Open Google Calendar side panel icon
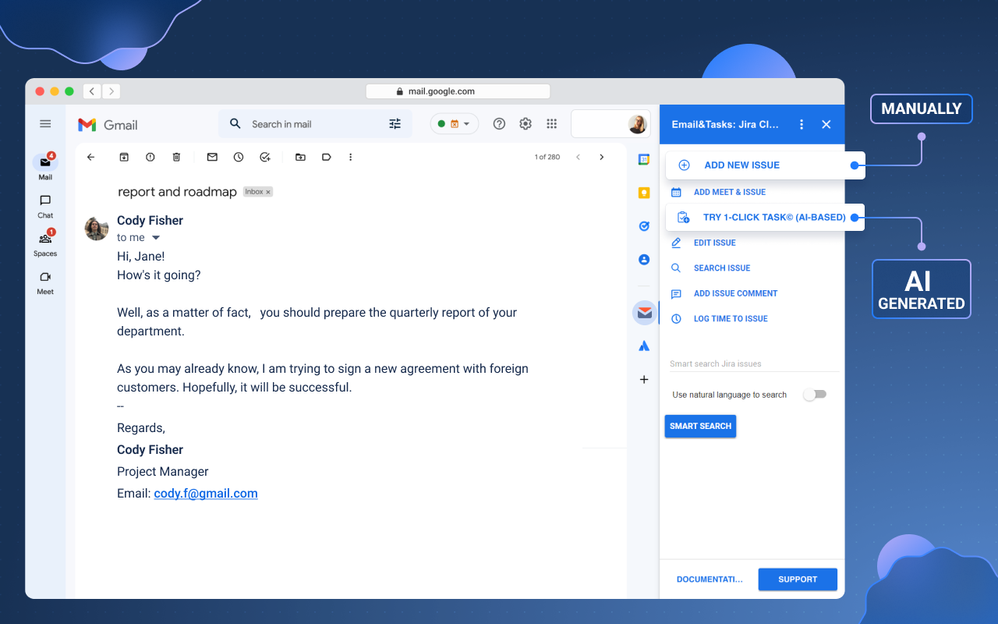Screen dimensions: 998x624 (x=644, y=160)
